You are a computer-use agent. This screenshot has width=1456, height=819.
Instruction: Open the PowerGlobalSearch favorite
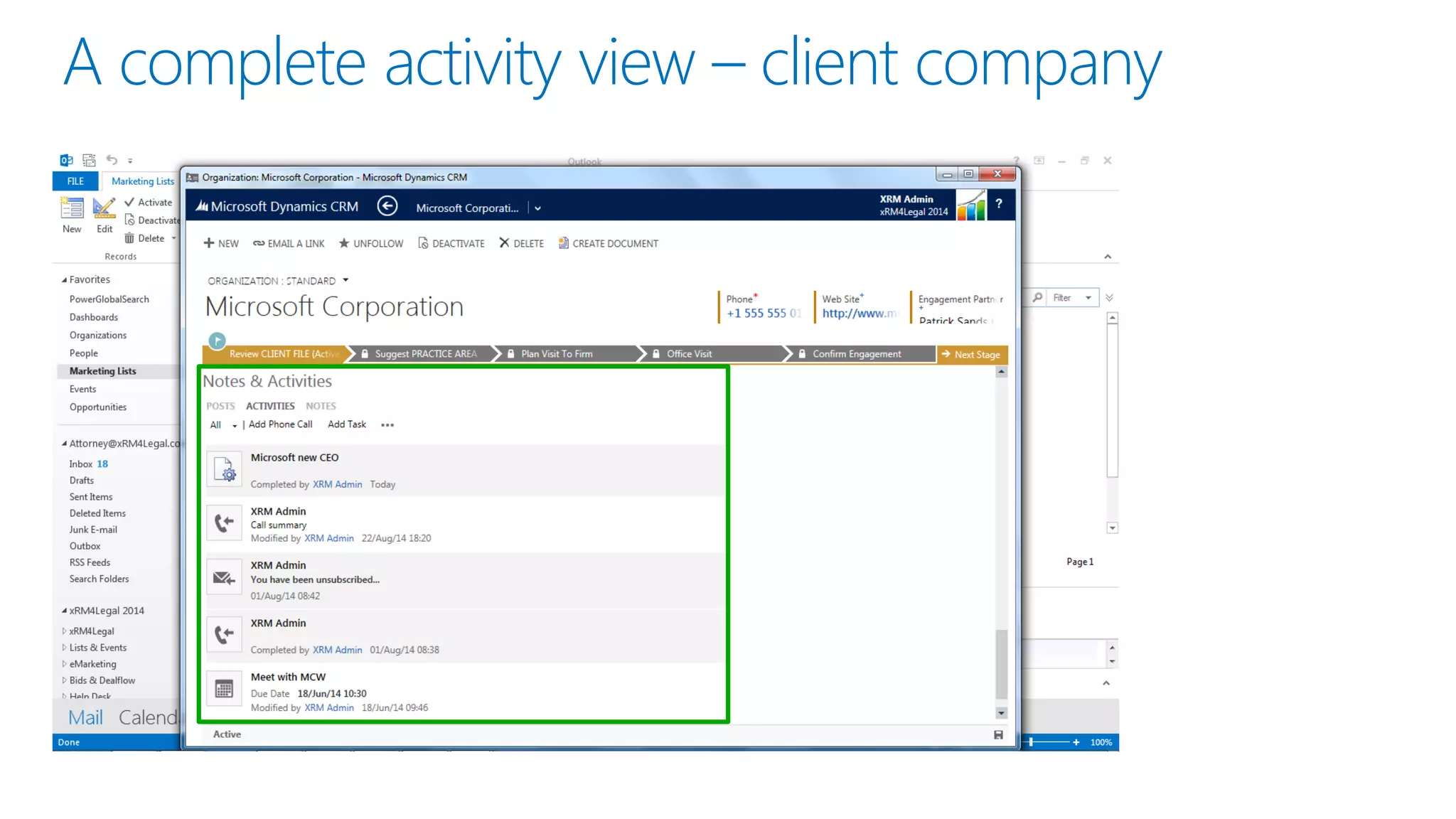click(109, 299)
